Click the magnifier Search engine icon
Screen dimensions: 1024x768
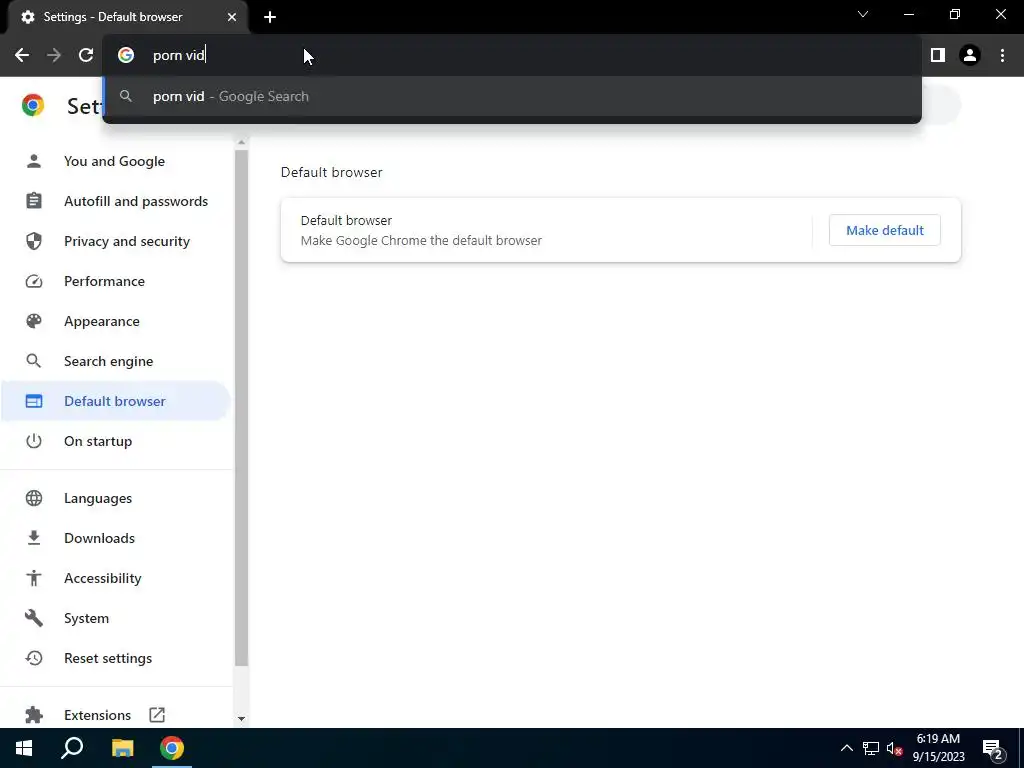pos(34,361)
